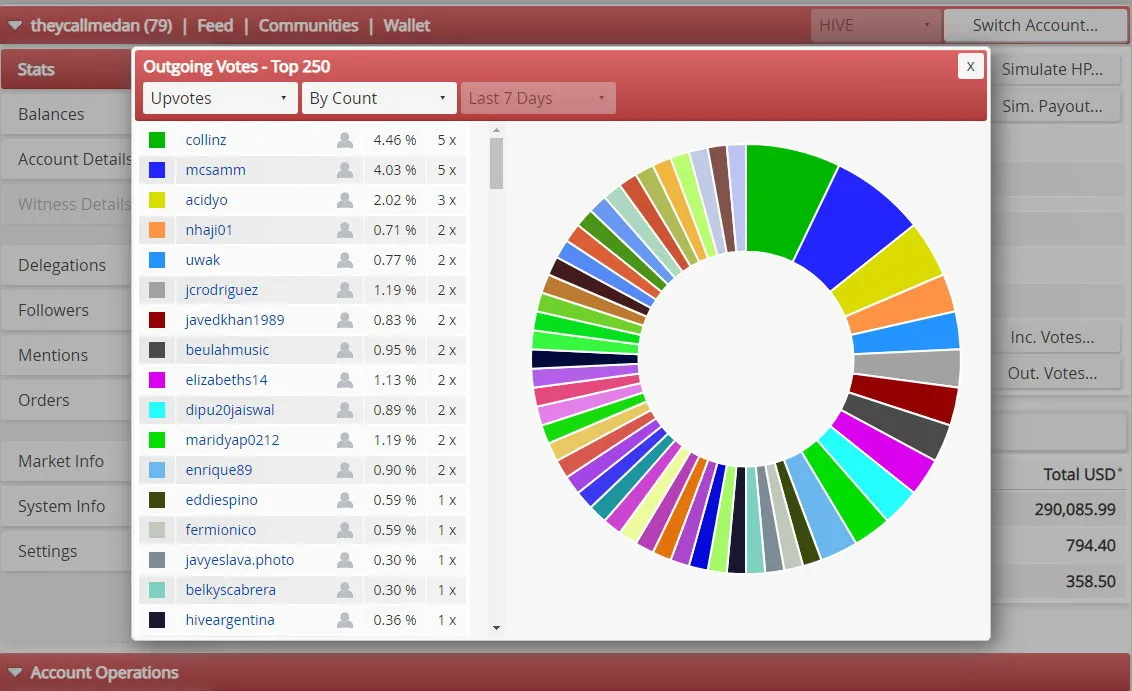Open the Upvotes vote type dropdown
1132x691 pixels.
click(220, 98)
